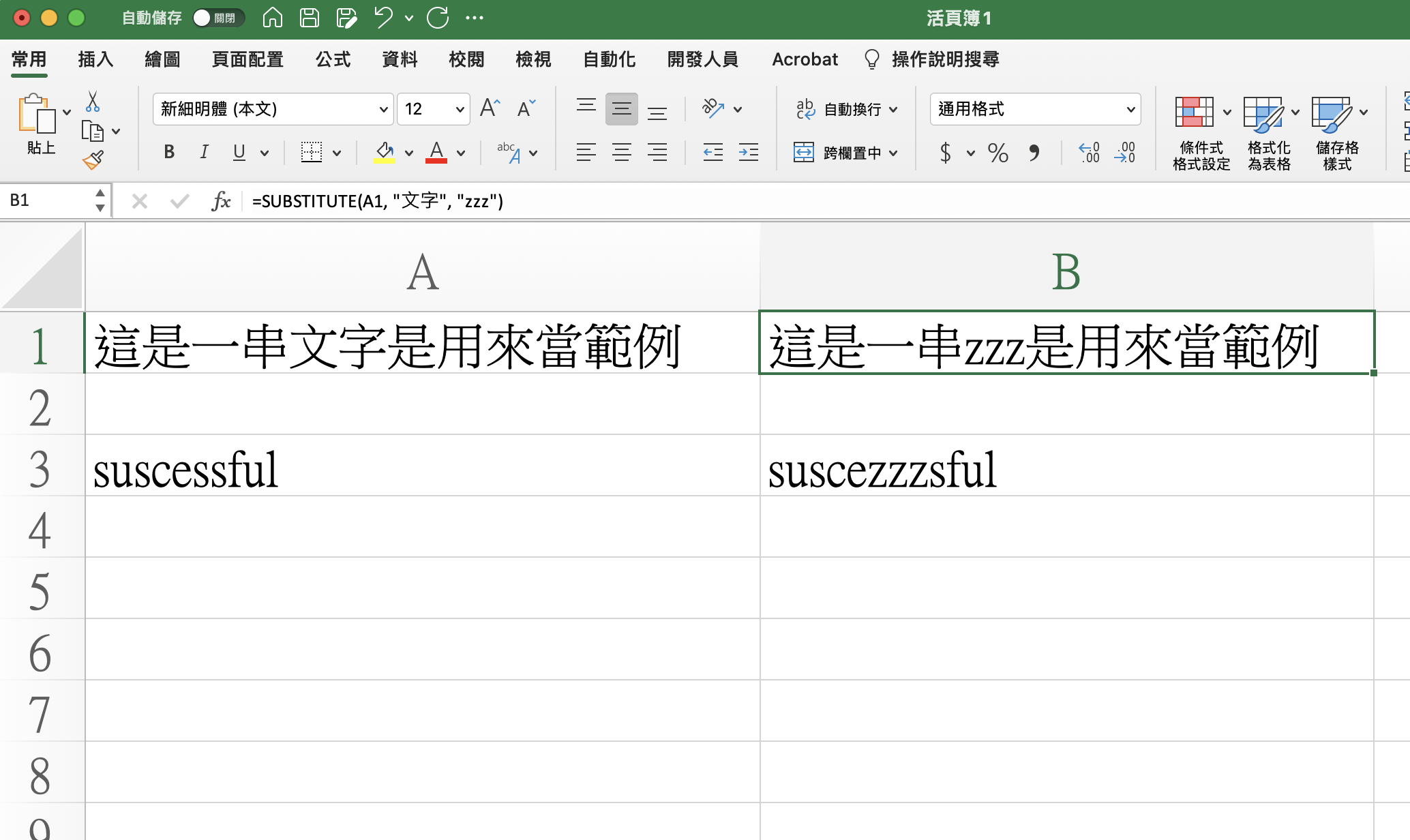Click the insert function fx icon
This screenshot has width=1410, height=840.
[x=221, y=201]
